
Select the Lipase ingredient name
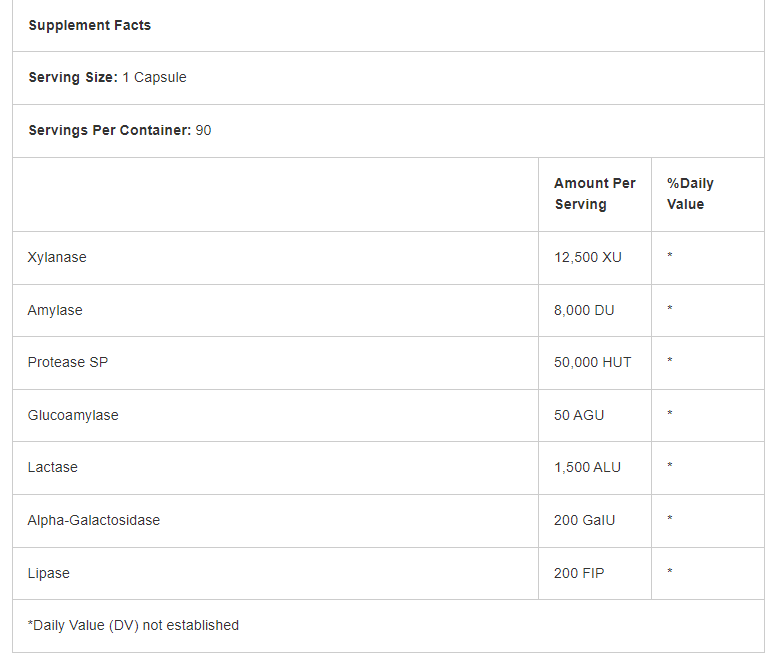click(48, 573)
